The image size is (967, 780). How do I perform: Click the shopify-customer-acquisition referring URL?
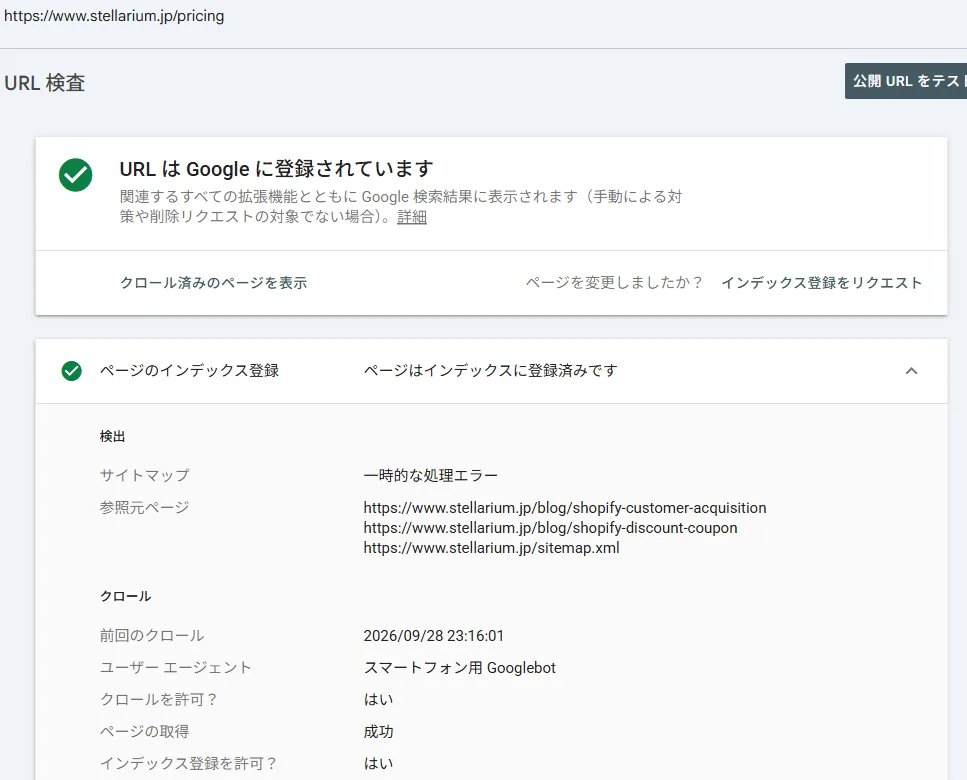565,507
